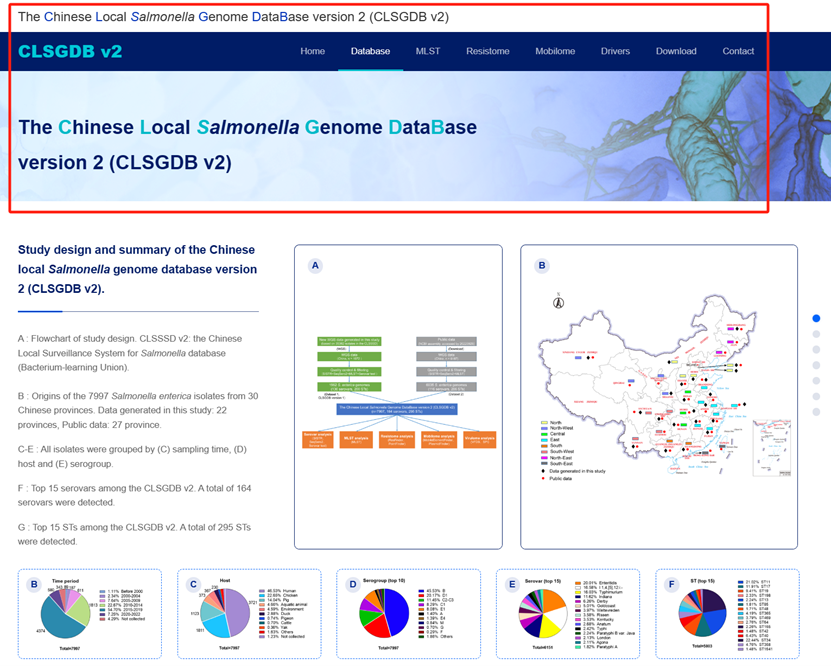Switch to the second slide indicator dot
Viewport: 831px width, 666px height.
pos(816,334)
